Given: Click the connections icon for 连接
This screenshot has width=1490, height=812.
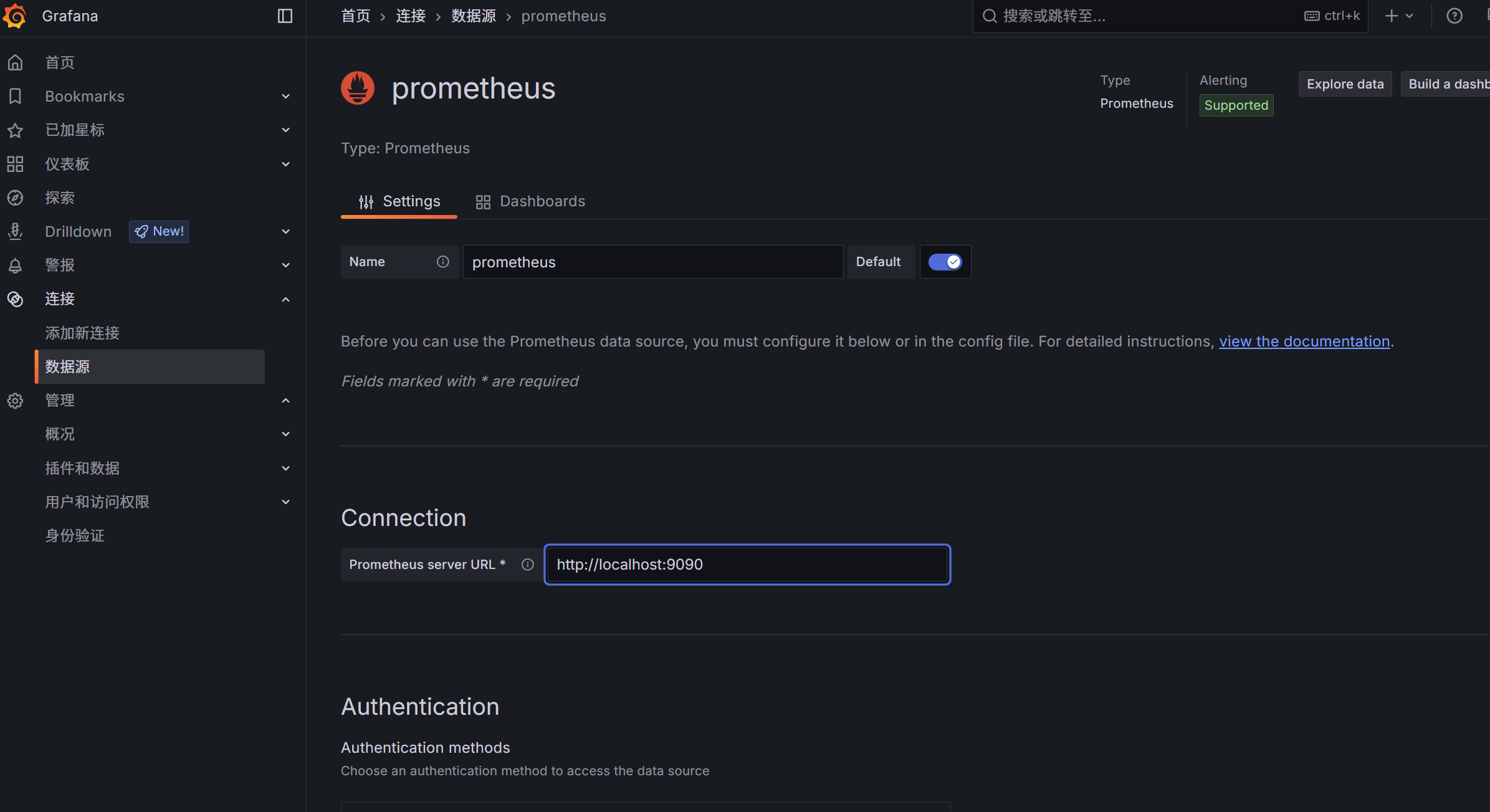Looking at the screenshot, I should [x=16, y=299].
